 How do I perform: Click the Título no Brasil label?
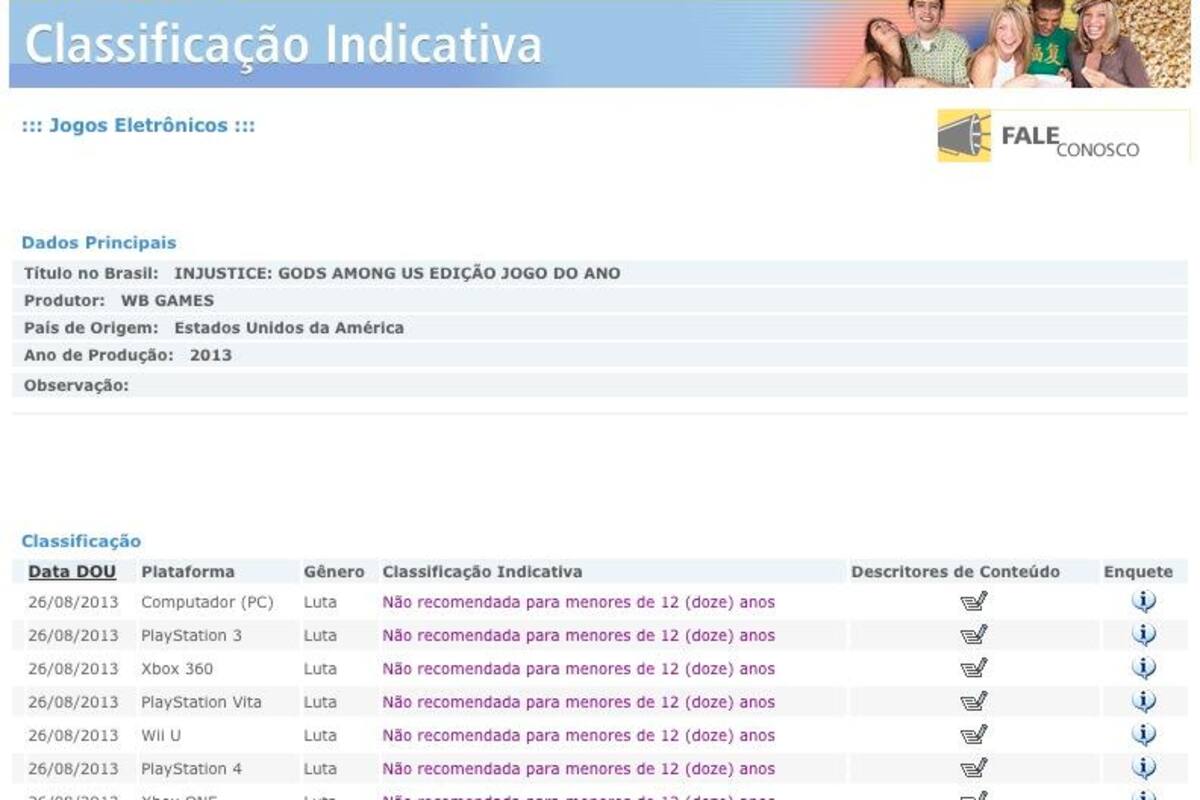(x=91, y=273)
